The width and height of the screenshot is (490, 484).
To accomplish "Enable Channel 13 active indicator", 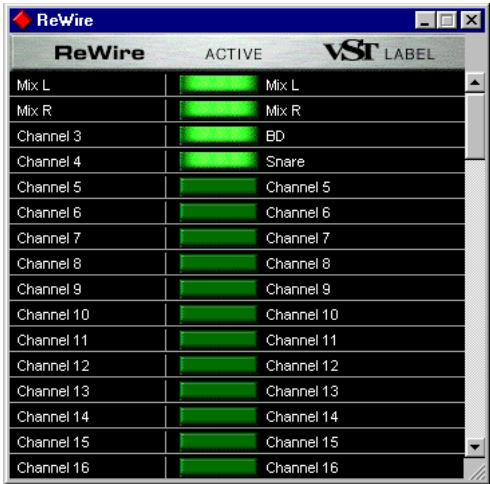I will [218, 391].
